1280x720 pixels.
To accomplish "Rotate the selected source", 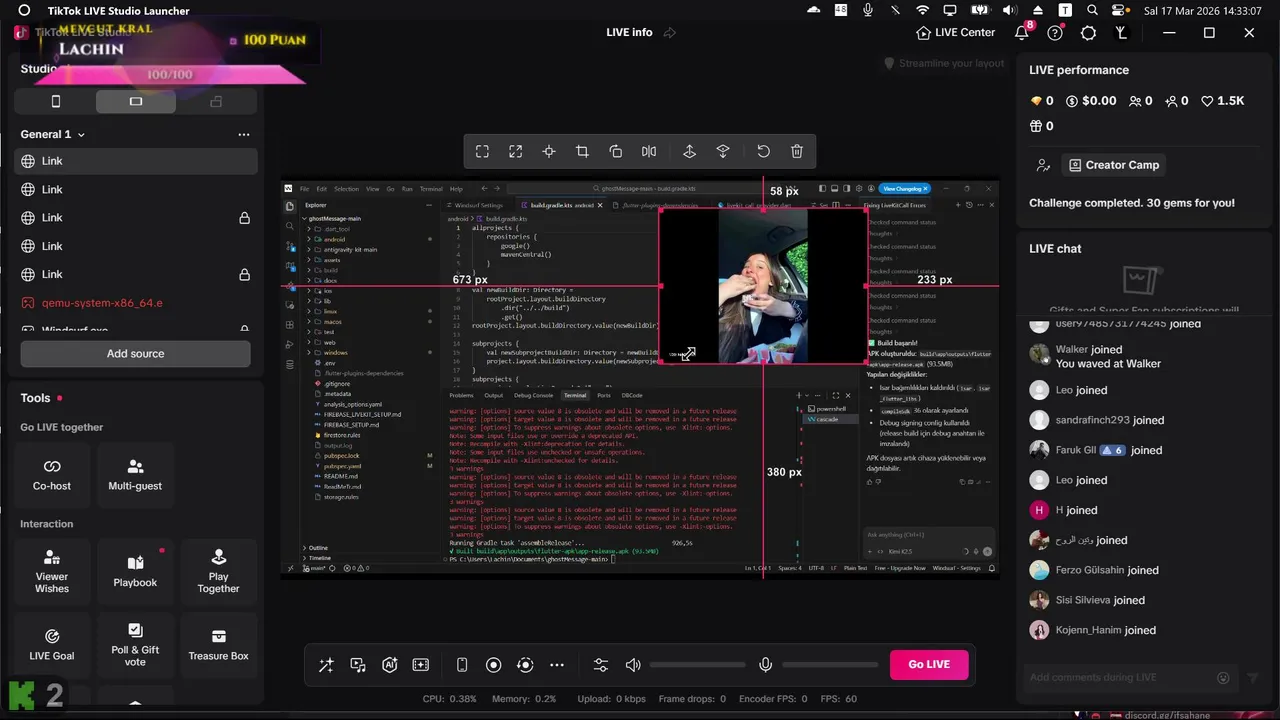I will pyautogui.click(x=616, y=151).
